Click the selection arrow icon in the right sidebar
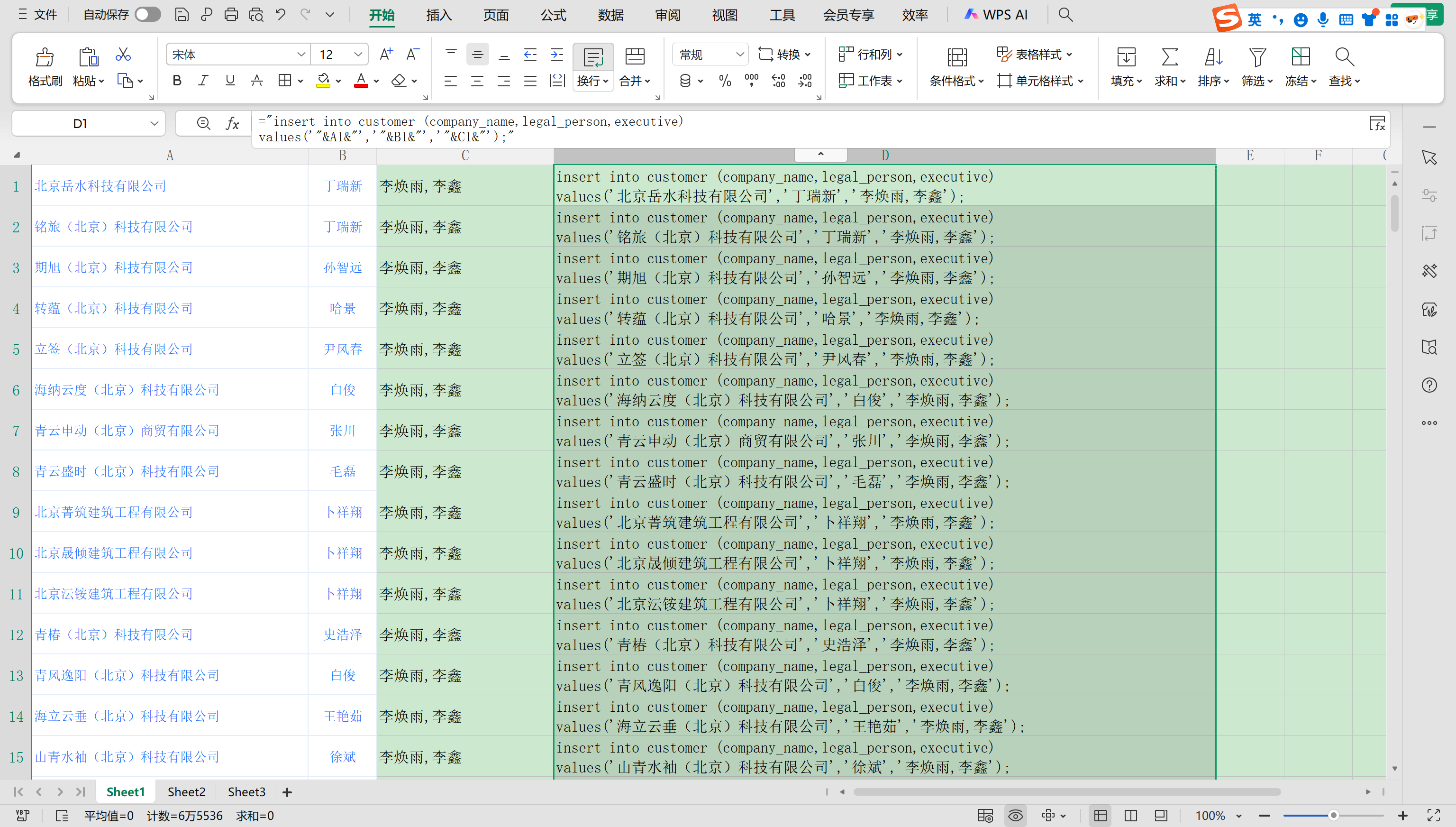Screen dimensions: 1456x827 pyautogui.click(x=1429, y=157)
